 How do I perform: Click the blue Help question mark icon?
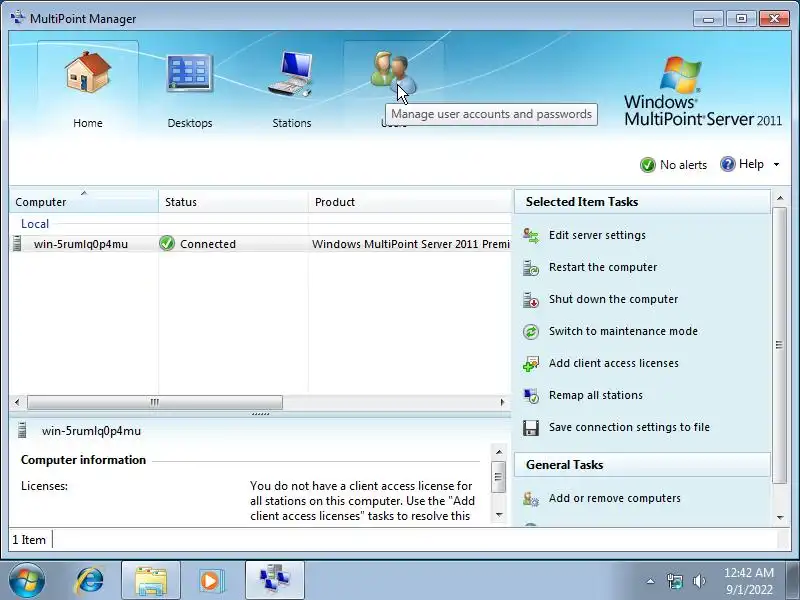coord(728,164)
